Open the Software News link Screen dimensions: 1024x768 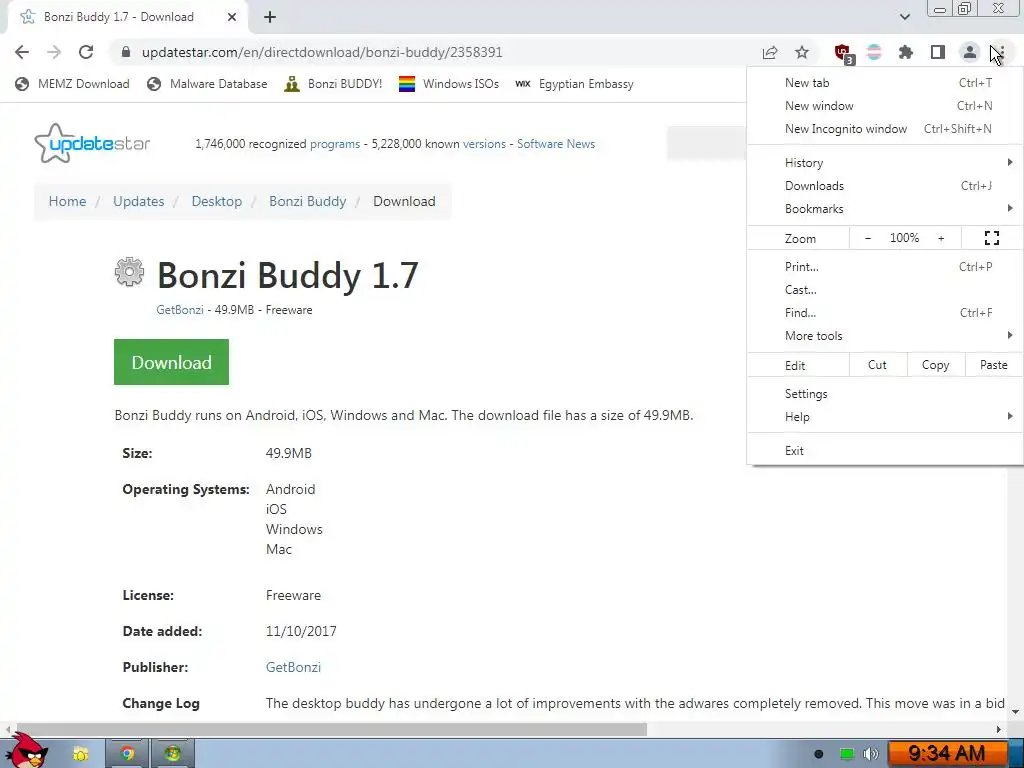tap(556, 144)
